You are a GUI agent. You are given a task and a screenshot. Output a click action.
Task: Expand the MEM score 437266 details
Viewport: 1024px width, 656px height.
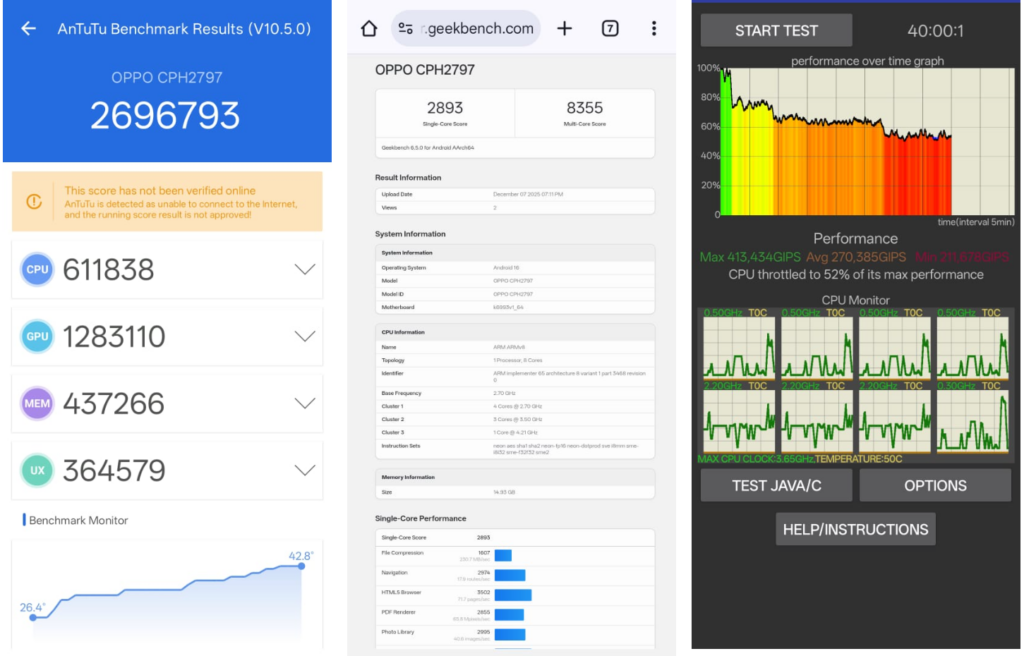[x=305, y=403]
